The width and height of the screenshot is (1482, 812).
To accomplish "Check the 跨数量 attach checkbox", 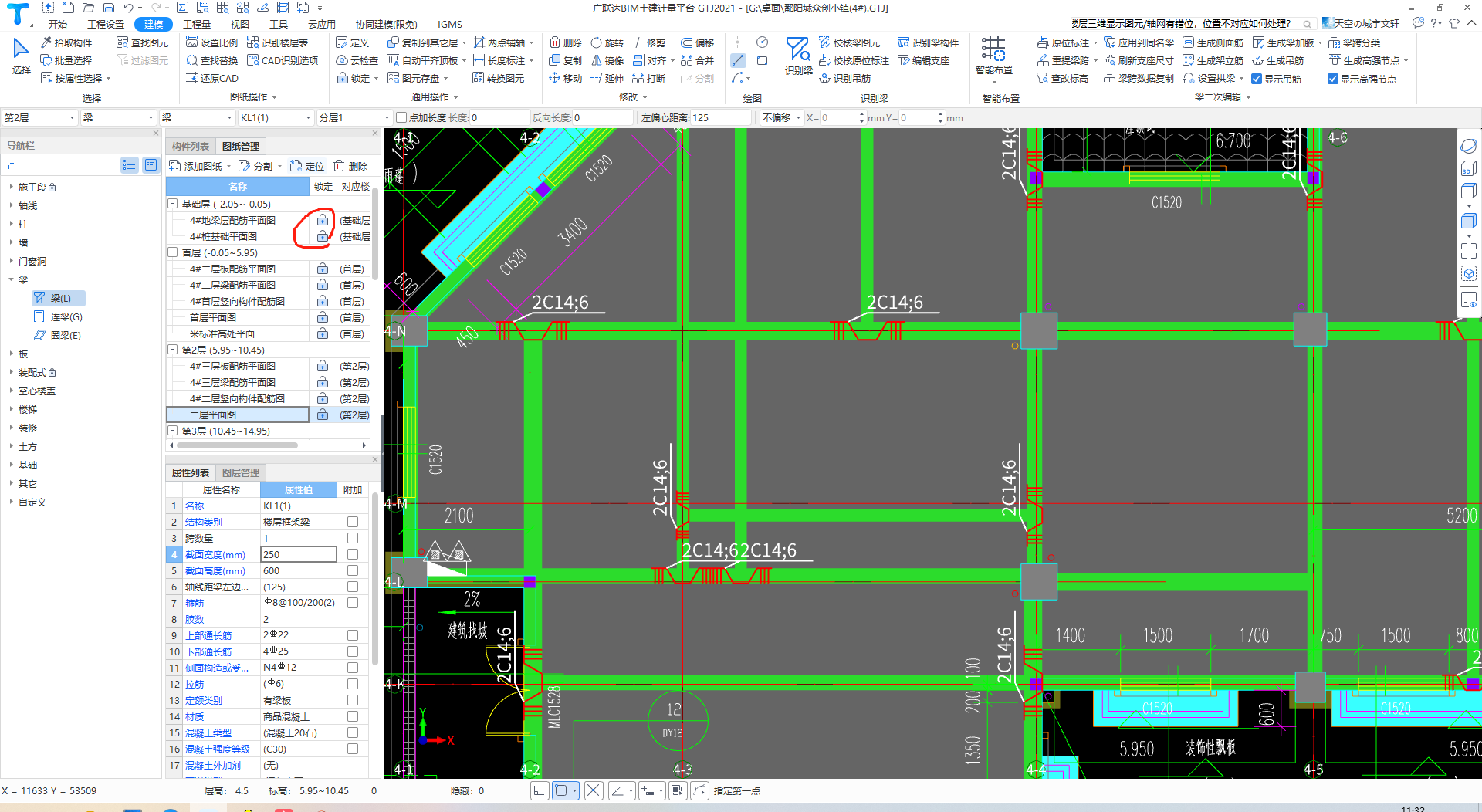I will 353,538.
